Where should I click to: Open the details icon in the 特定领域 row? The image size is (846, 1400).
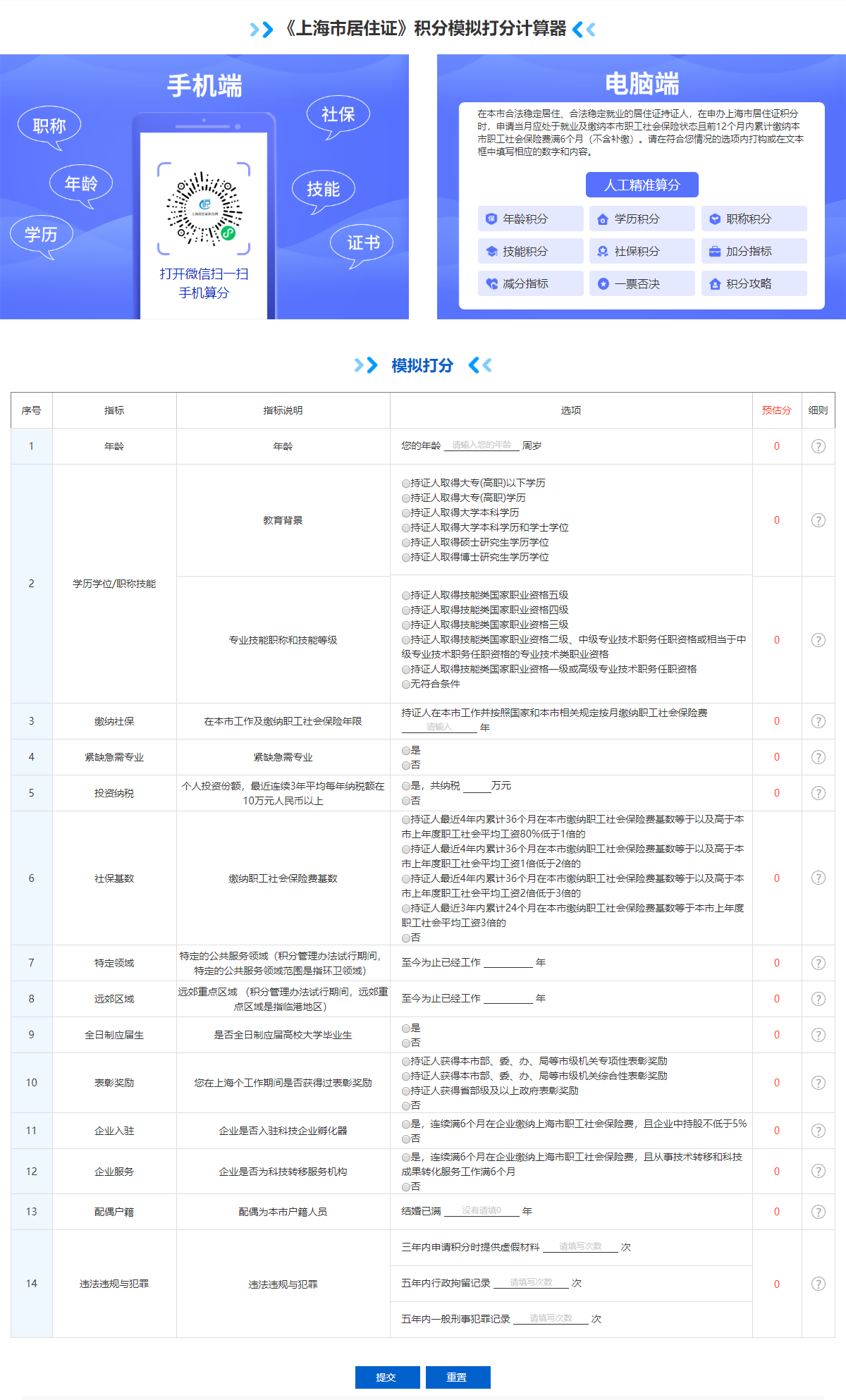(x=818, y=963)
